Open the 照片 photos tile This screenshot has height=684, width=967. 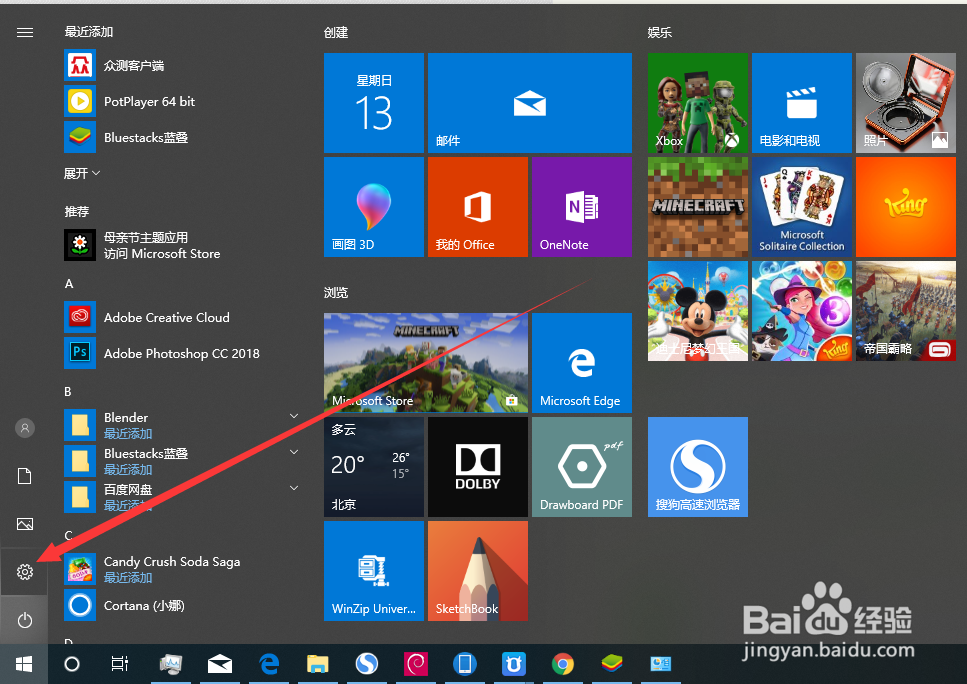[905, 102]
